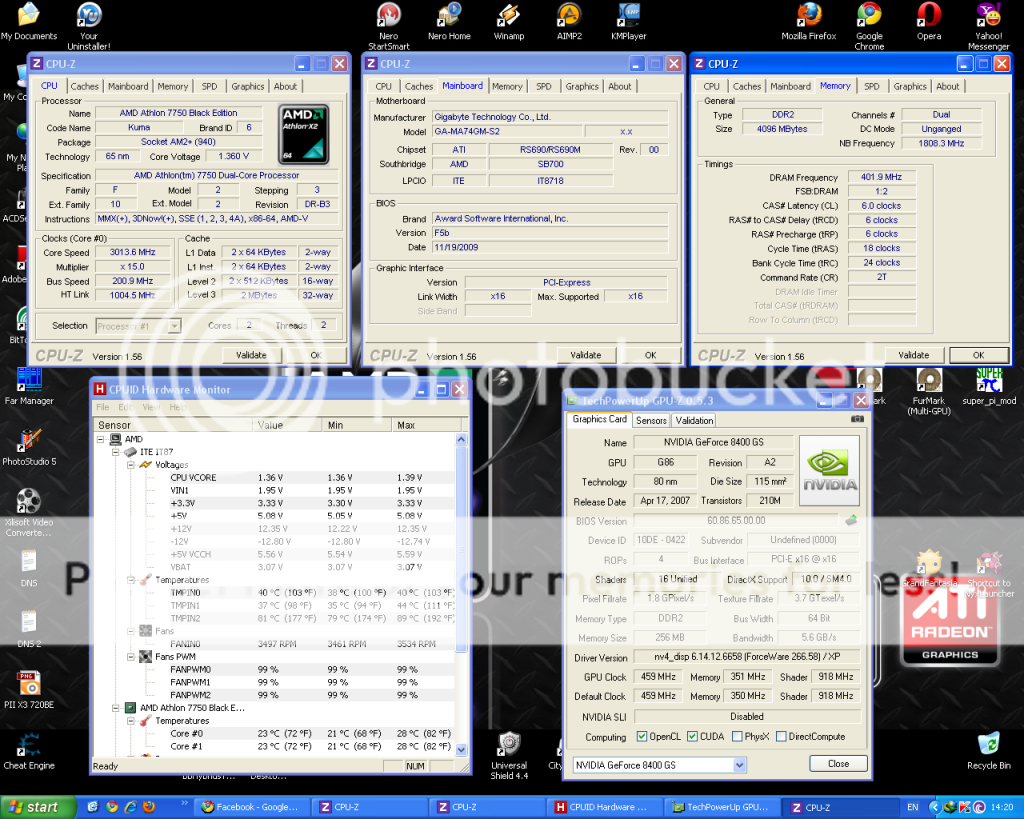The width and height of the screenshot is (1024, 819).
Task: Open Yahoo! Messenger desktop icon
Action: pos(989,25)
